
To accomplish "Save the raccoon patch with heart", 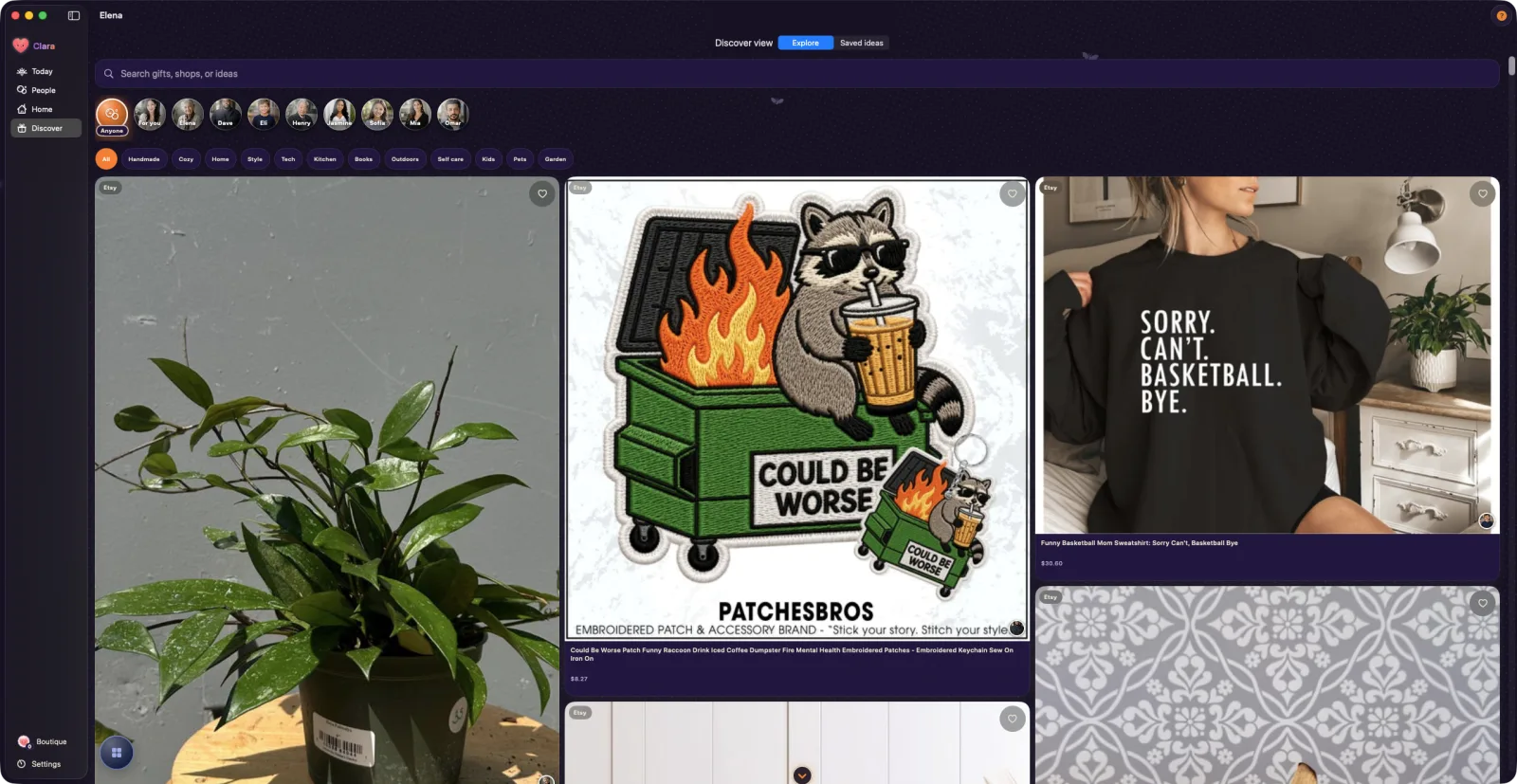I will pos(1013,193).
